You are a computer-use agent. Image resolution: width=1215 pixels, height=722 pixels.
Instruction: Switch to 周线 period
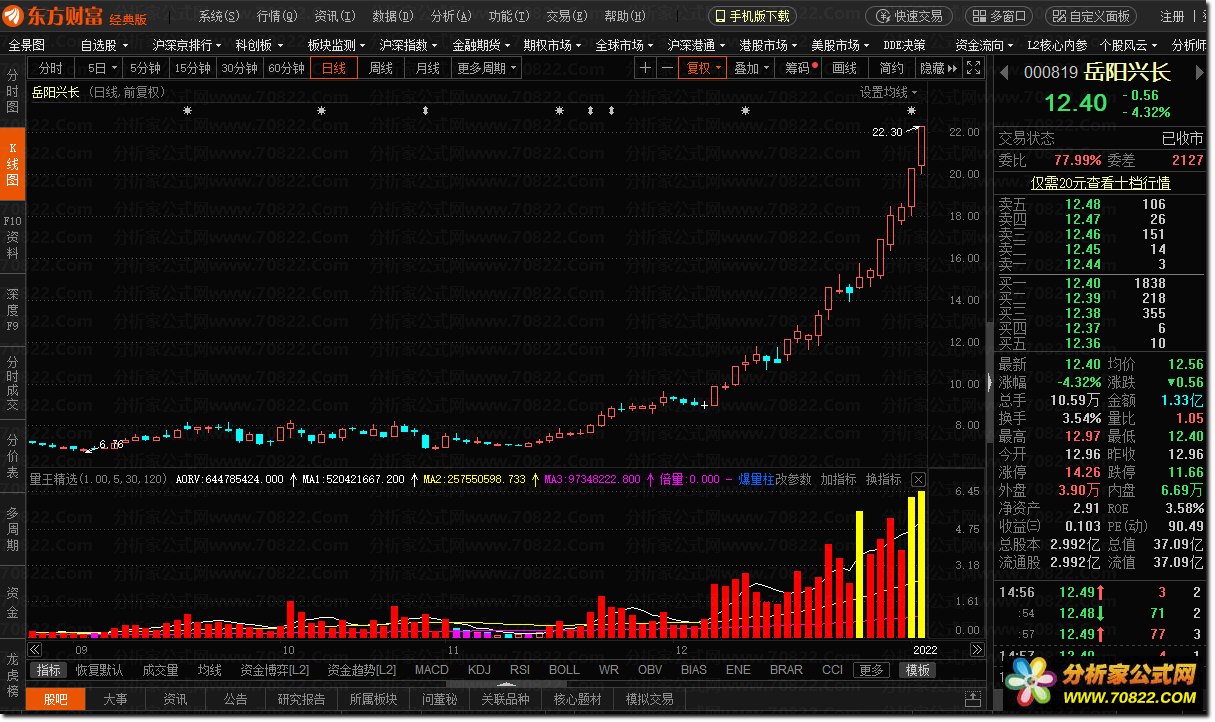tap(381, 68)
